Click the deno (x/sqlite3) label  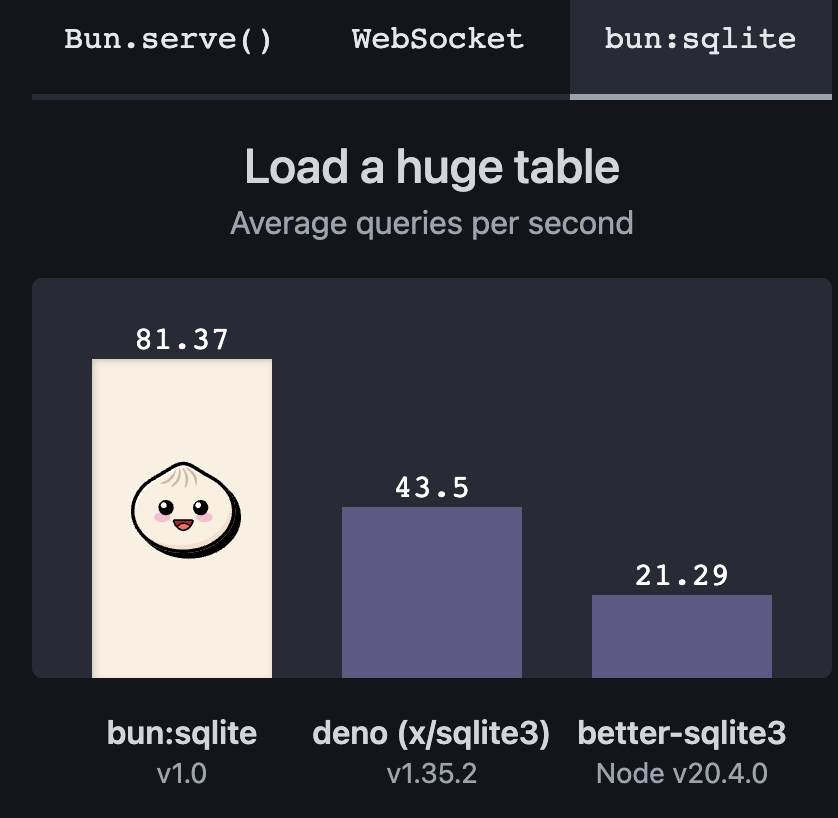(x=431, y=733)
